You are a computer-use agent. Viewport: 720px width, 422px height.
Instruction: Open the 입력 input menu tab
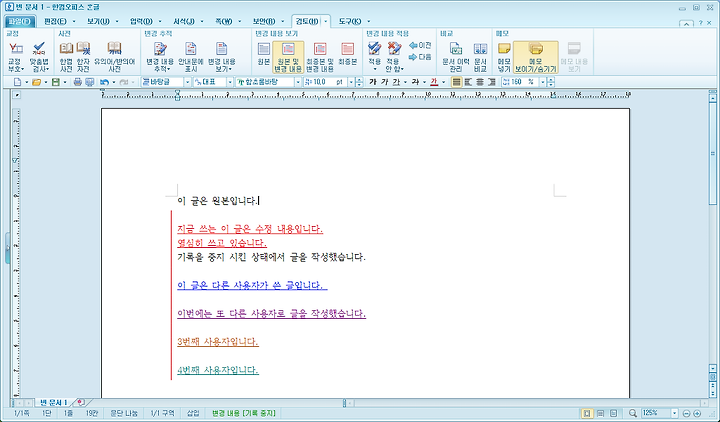tap(141, 22)
